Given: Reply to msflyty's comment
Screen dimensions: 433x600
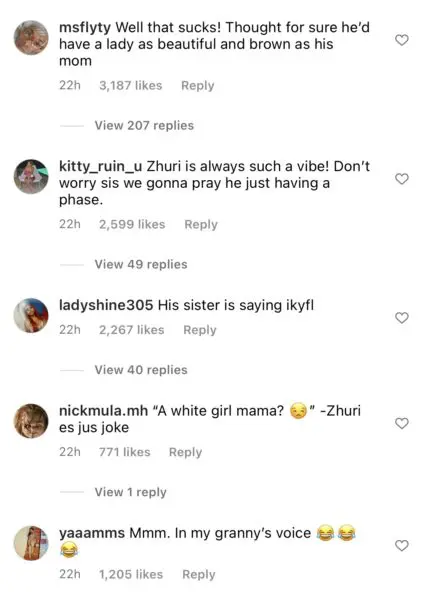Looking at the screenshot, I should pyautogui.click(x=197, y=85).
